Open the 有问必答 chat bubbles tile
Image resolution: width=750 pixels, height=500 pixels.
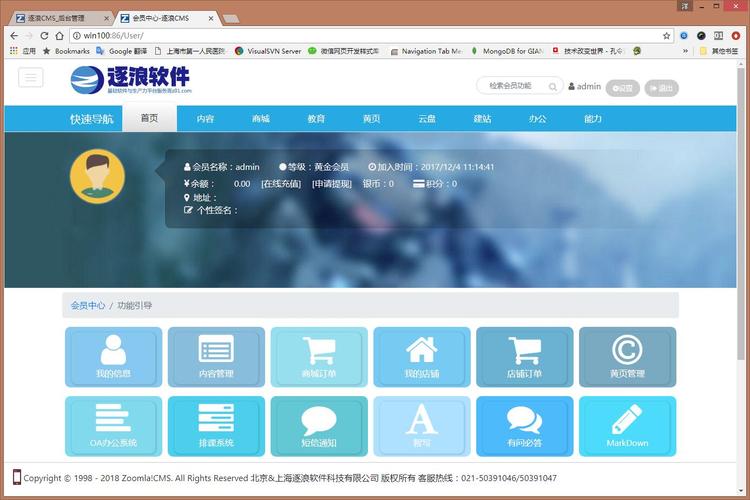click(x=524, y=426)
